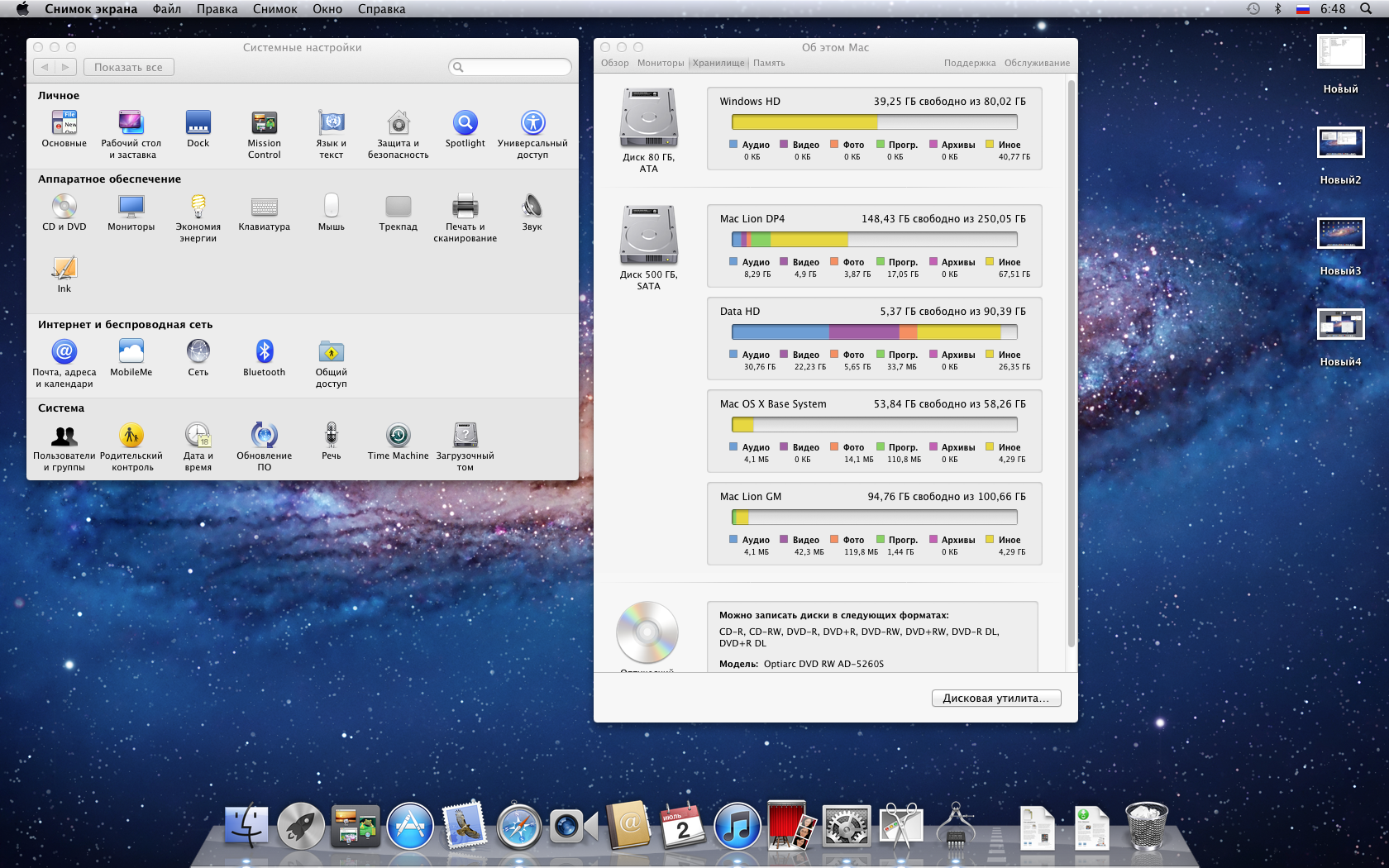Open Time Machine preferences

point(398,436)
